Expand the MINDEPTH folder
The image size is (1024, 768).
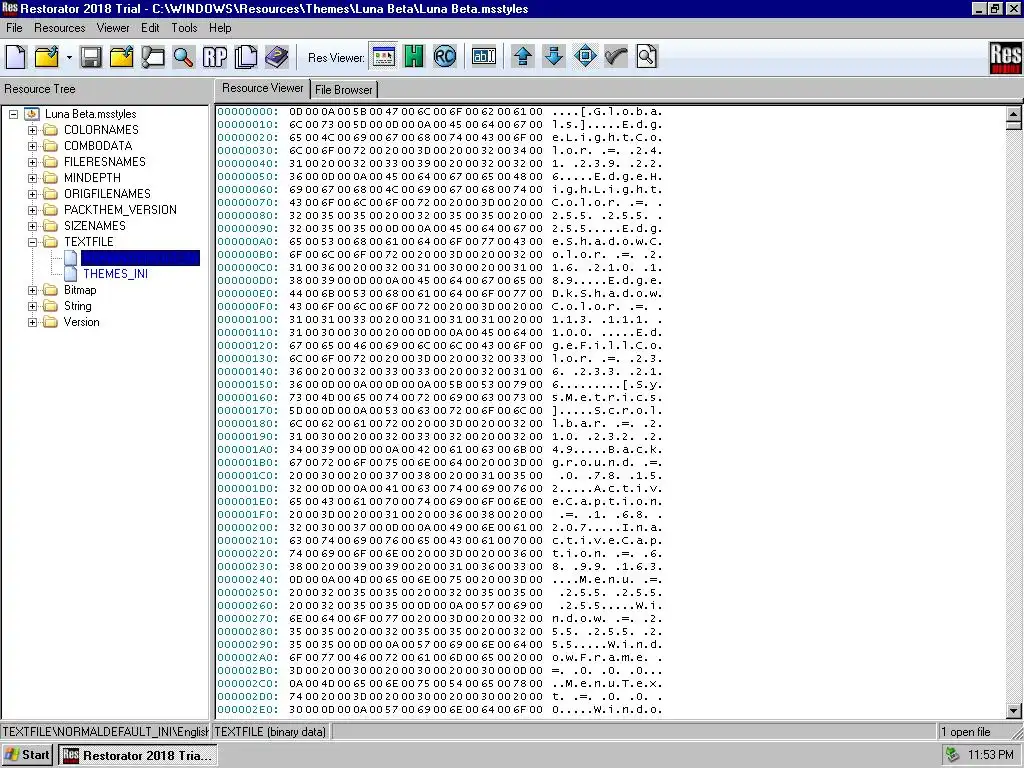(x=32, y=178)
